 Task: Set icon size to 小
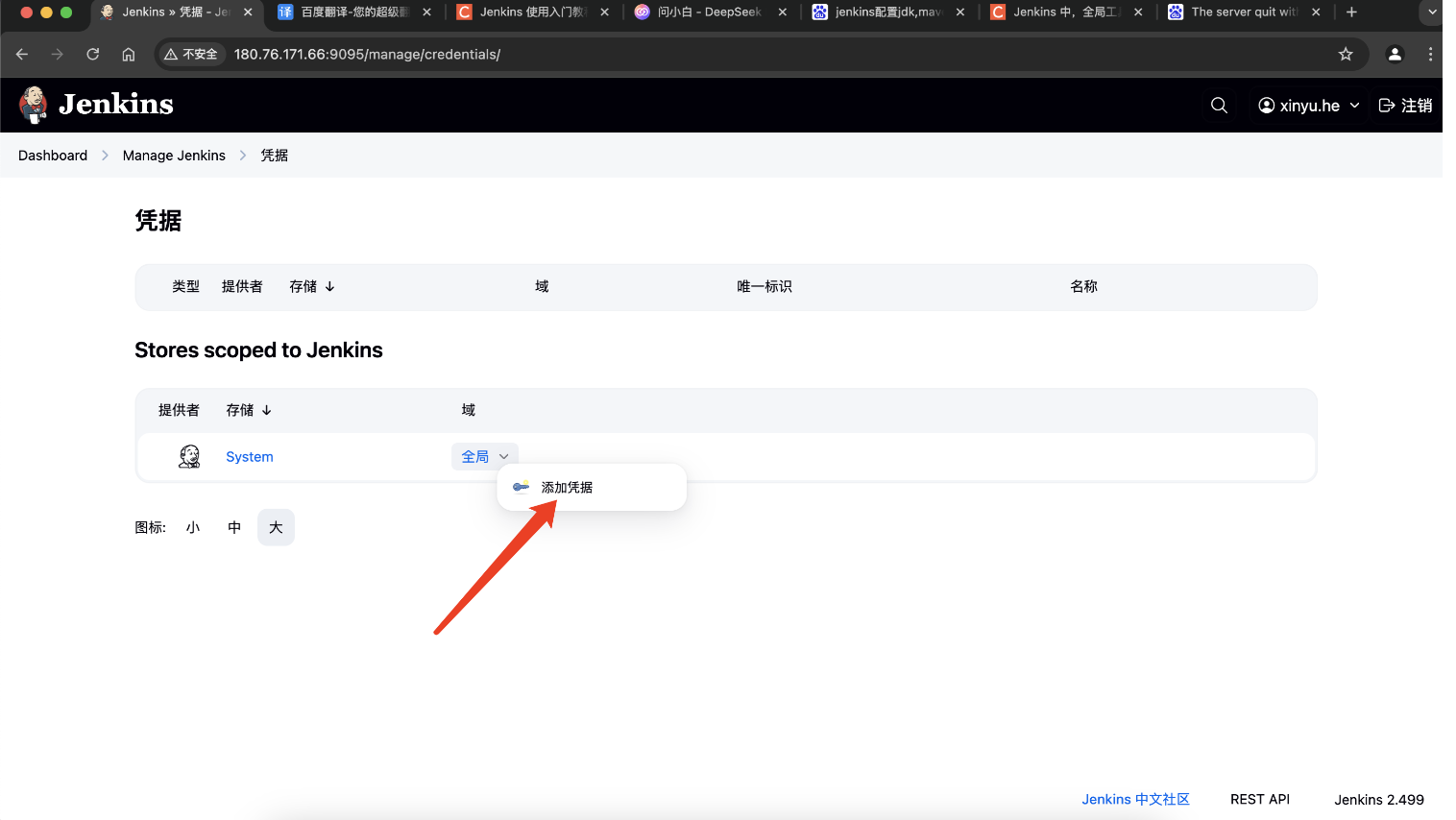193,527
